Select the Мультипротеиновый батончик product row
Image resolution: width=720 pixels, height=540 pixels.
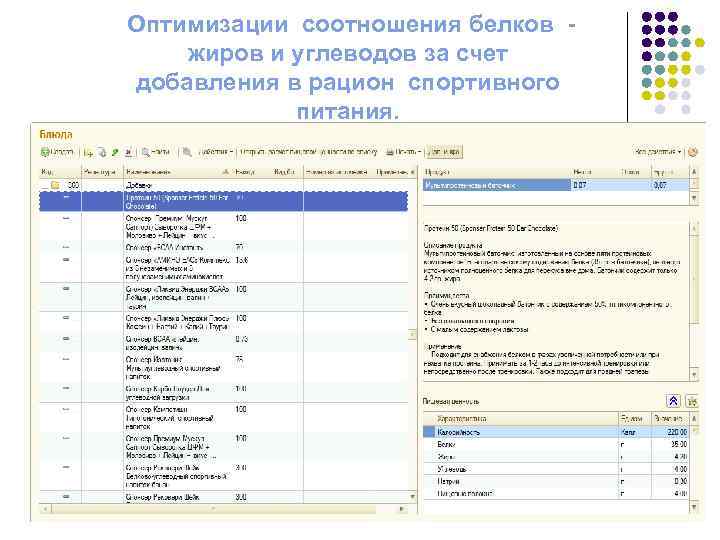(556, 186)
